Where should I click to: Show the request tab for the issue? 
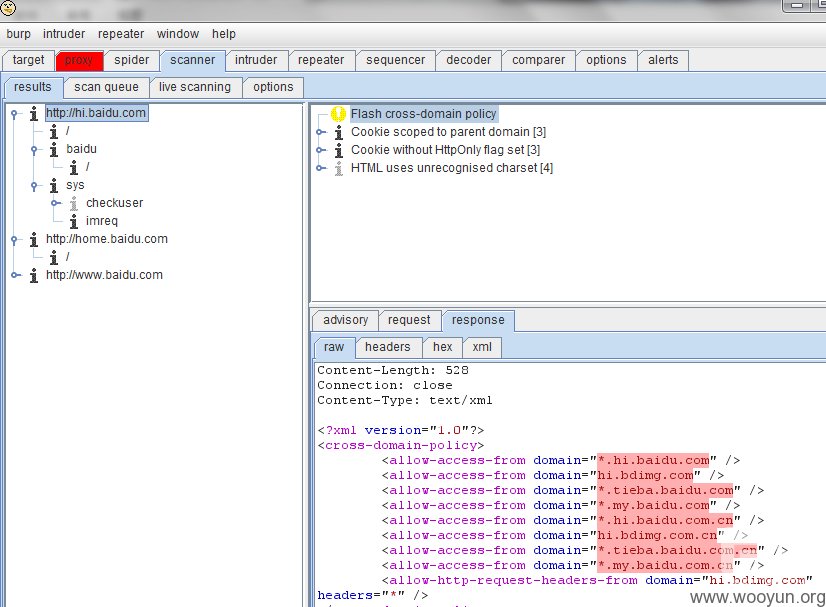(409, 320)
